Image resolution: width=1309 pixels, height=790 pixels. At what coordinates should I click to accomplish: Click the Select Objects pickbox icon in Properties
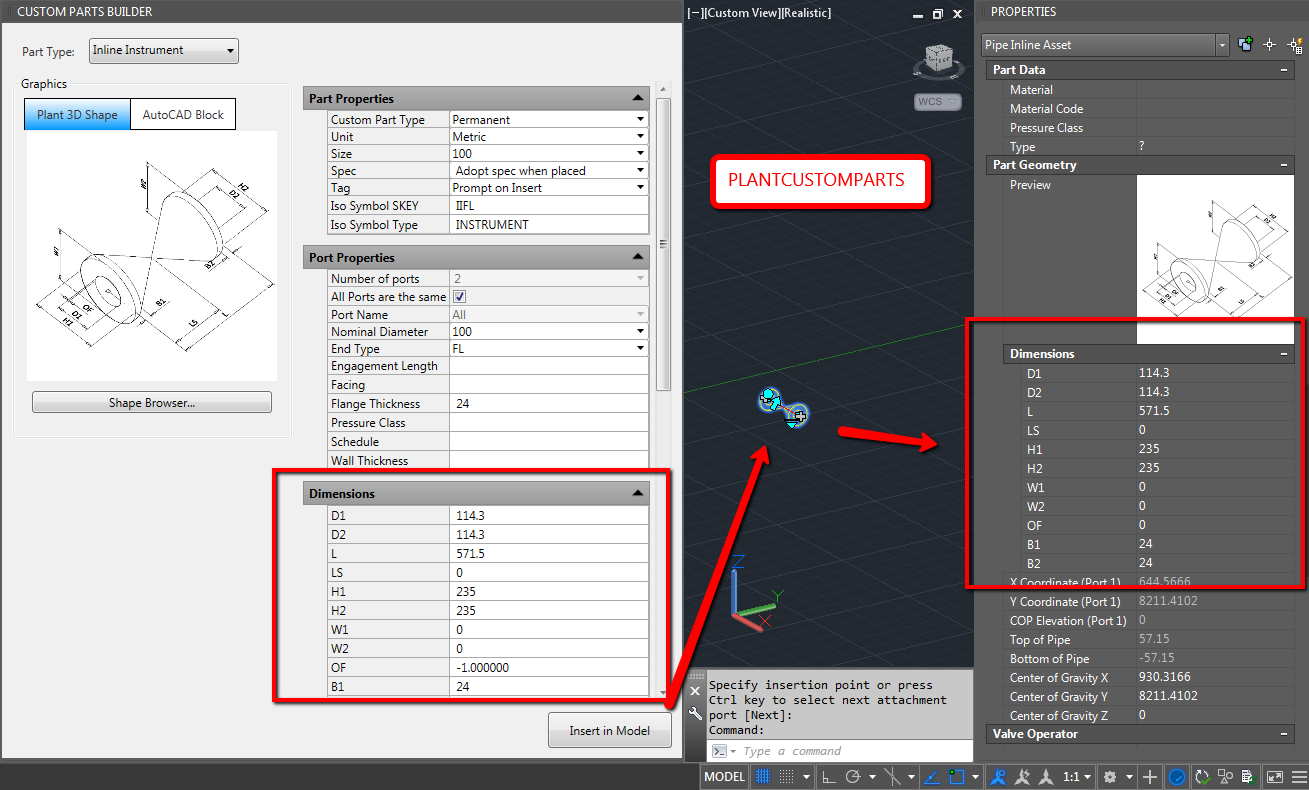tap(1270, 44)
